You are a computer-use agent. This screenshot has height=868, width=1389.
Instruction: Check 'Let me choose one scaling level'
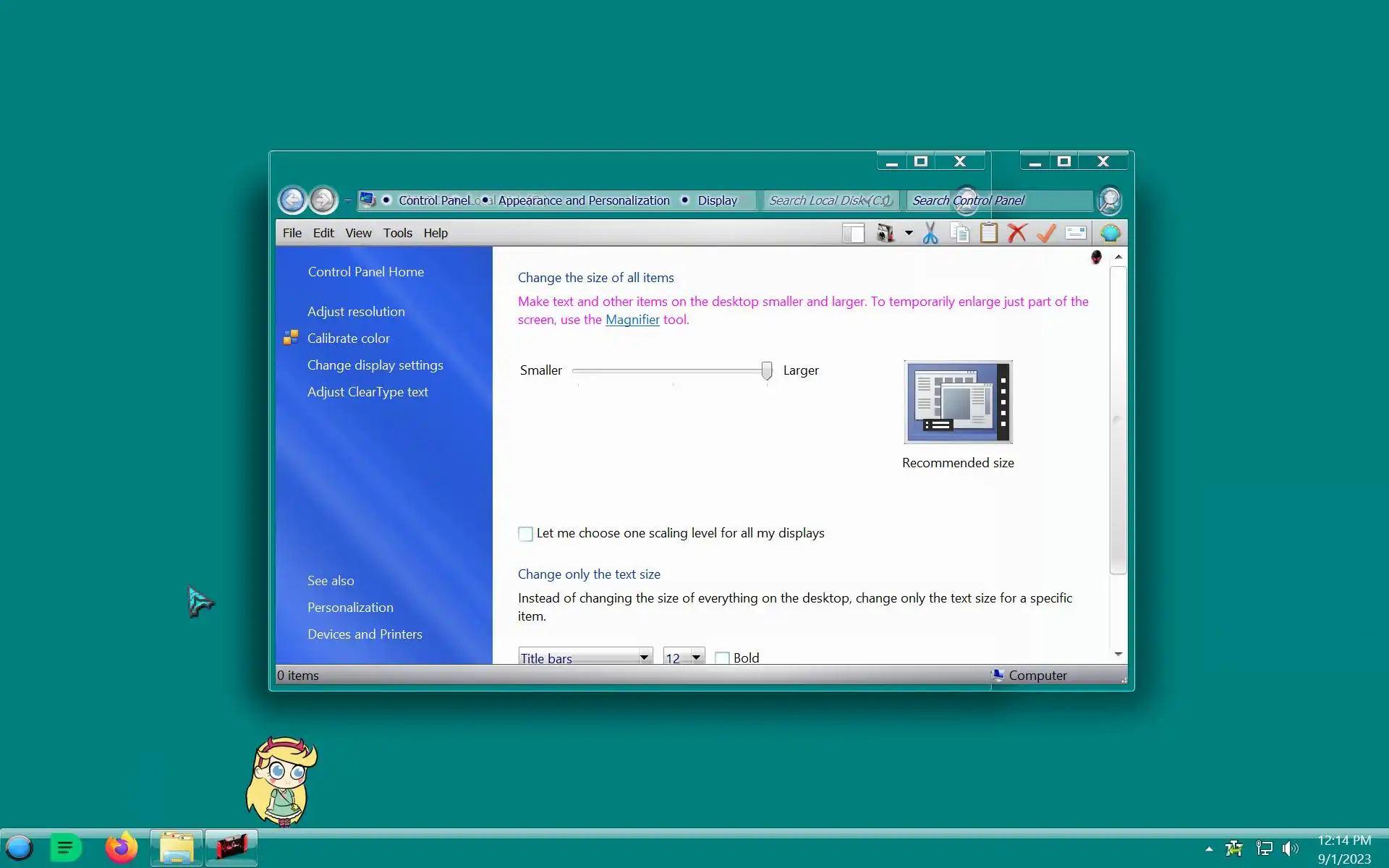coord(526,534)
